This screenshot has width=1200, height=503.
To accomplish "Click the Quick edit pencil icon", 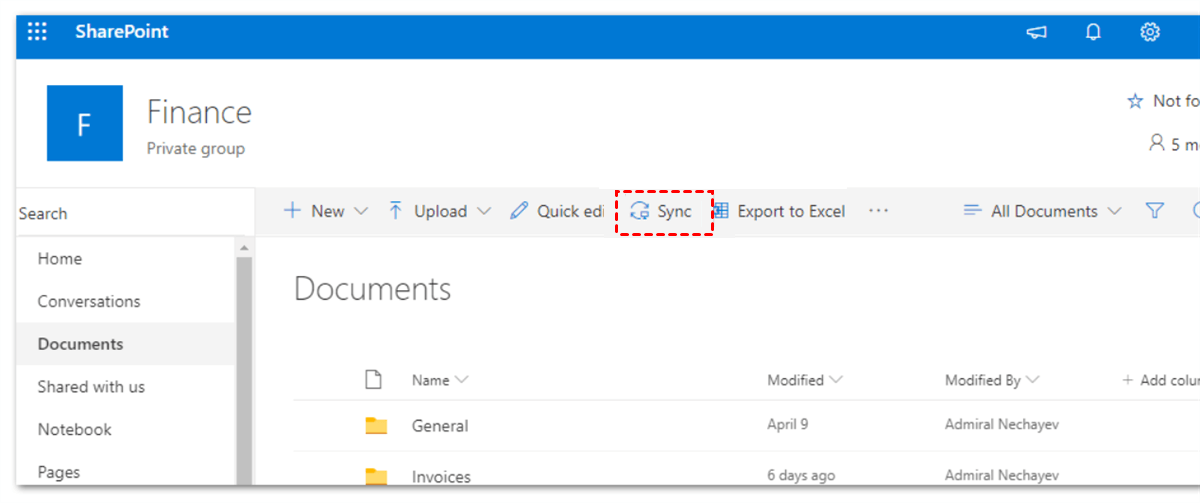I will (x=519, y=211).
